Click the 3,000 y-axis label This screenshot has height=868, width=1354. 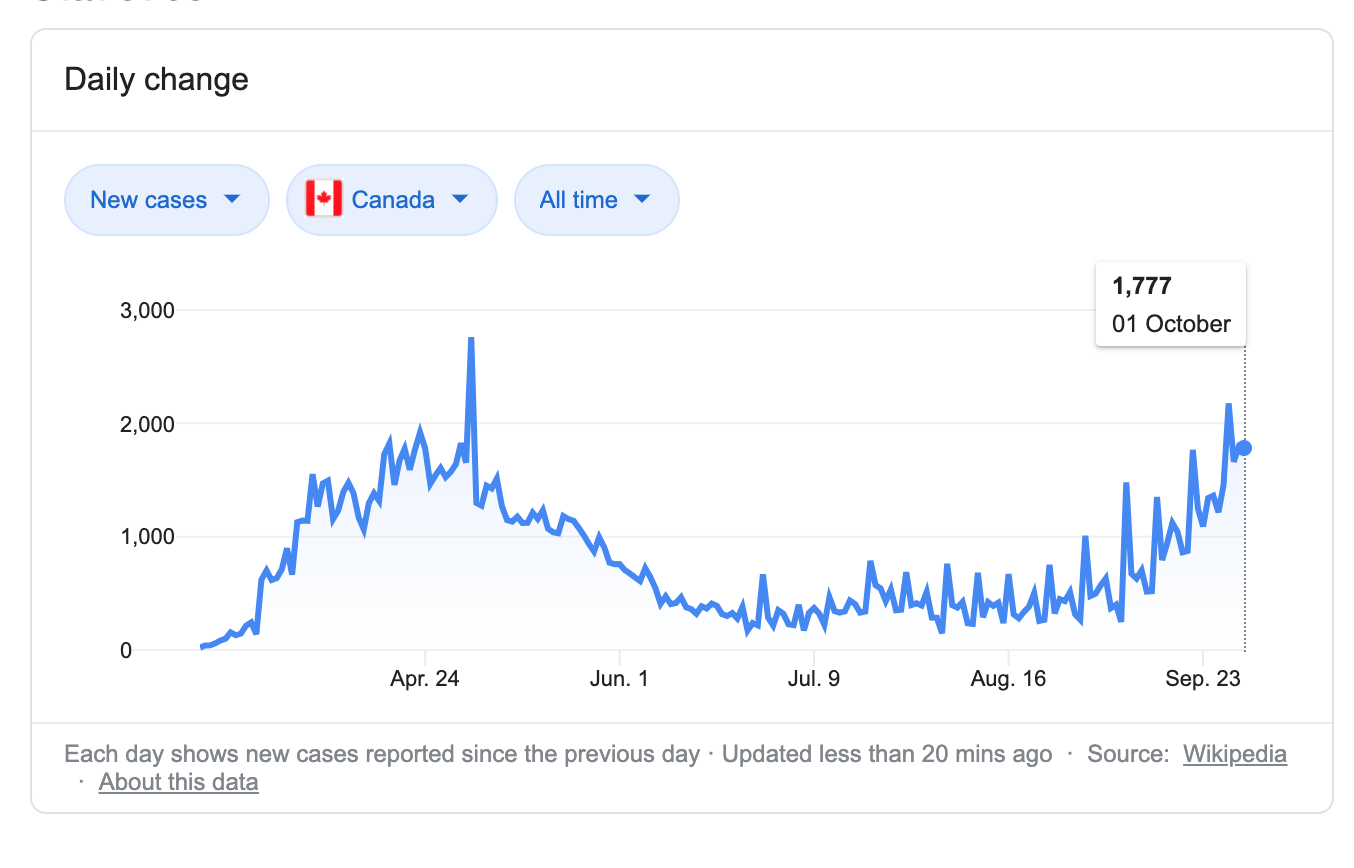(147, 310)
